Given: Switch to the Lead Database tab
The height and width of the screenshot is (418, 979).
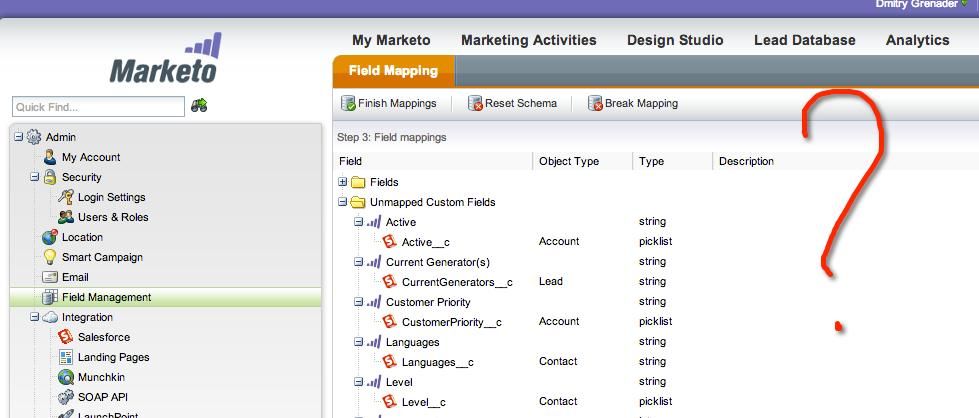Looking at the screenshot, I should click(x=804, y=40).
